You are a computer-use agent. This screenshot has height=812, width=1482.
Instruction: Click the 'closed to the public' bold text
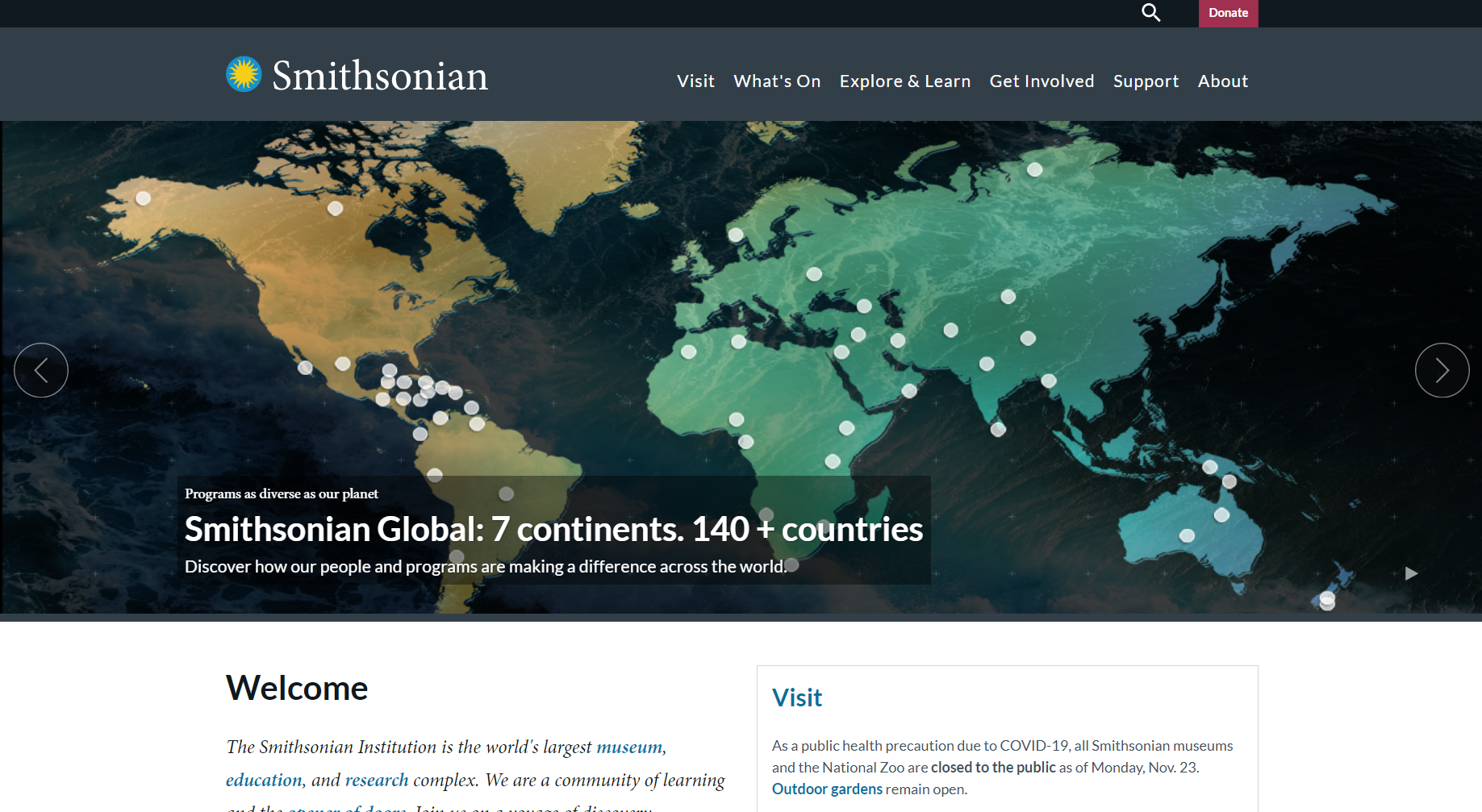[993, 768]
